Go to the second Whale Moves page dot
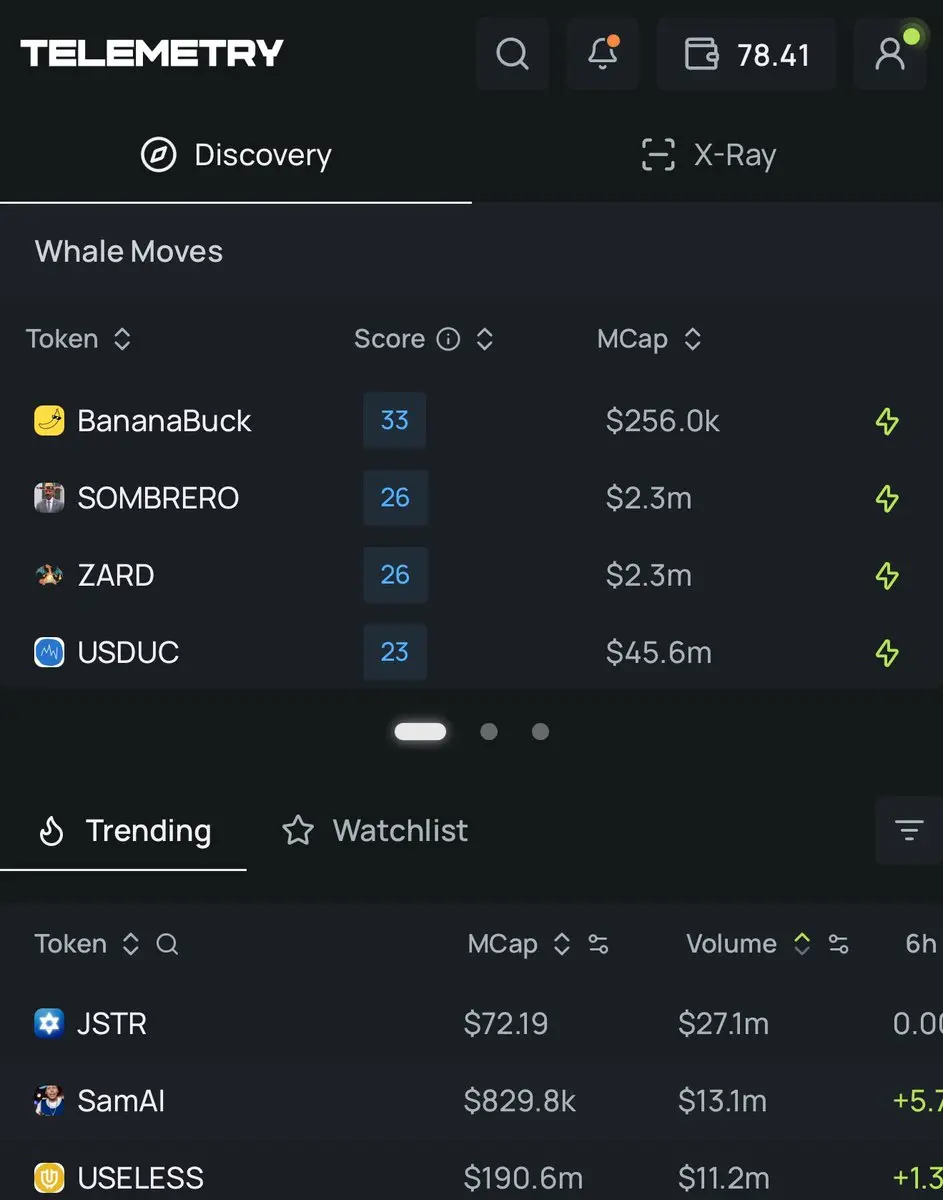Viewport: 943px width, 1200px height. (x=489, y=732)
